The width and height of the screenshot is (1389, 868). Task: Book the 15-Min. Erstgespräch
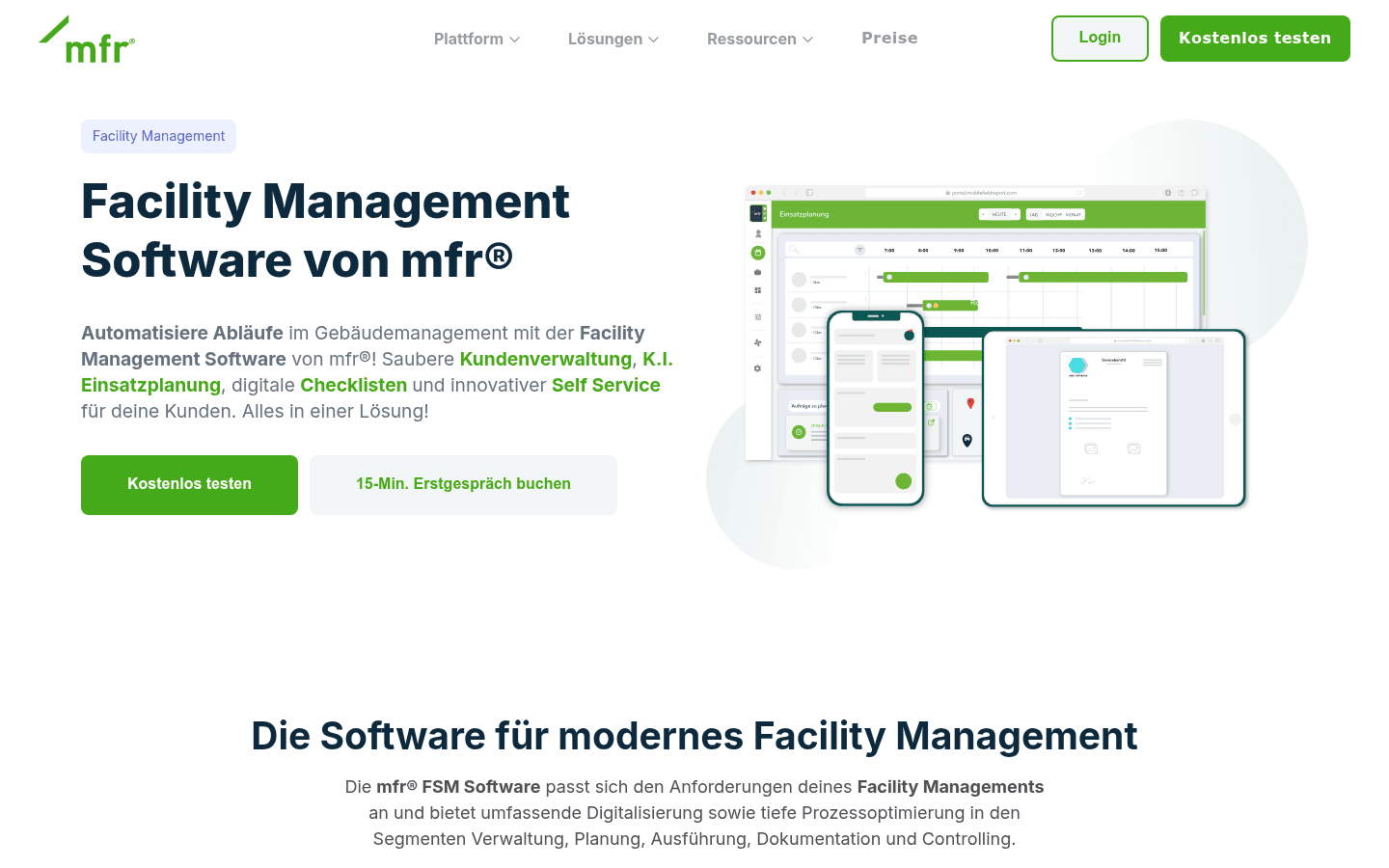click(463, 485)
